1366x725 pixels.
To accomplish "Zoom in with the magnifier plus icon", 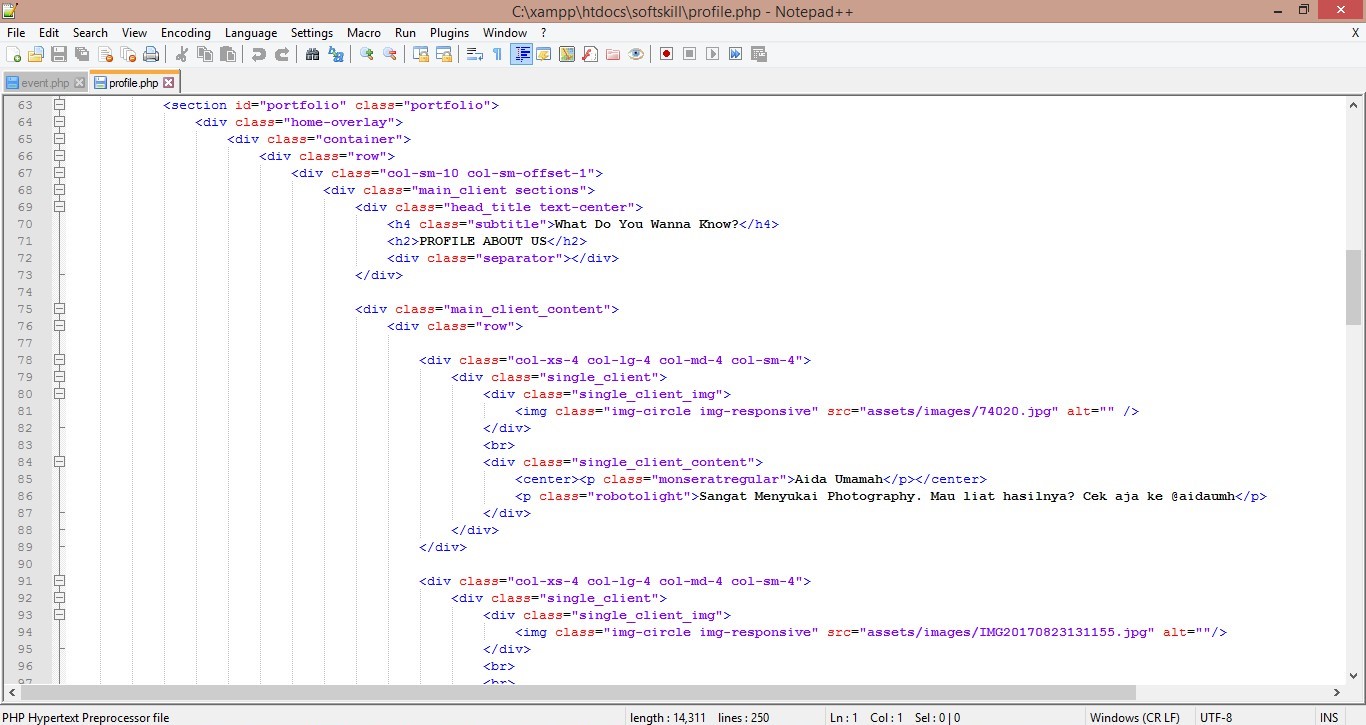I will pos(367,54).
